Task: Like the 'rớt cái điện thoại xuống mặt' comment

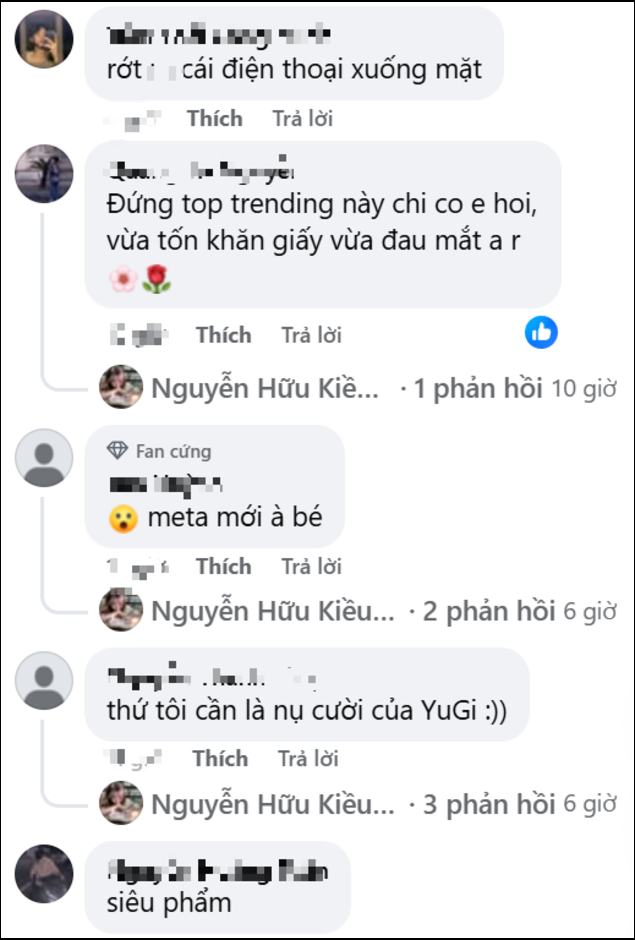Action: [x=215, y=119]
